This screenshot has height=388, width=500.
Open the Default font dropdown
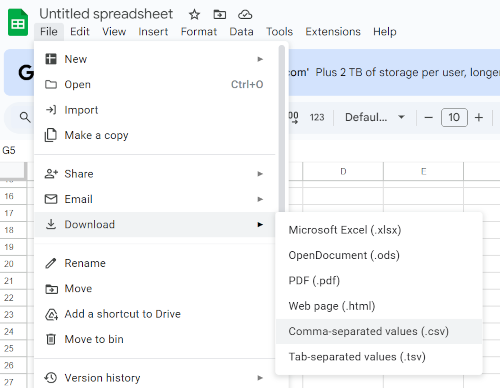pyautogui.click(x=375, y=117)
